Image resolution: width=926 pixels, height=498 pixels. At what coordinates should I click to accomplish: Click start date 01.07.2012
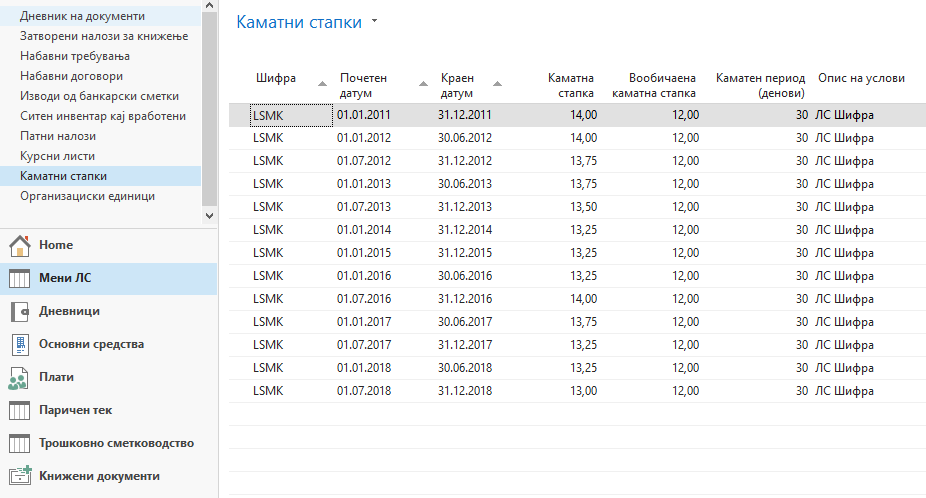[364, 161]
